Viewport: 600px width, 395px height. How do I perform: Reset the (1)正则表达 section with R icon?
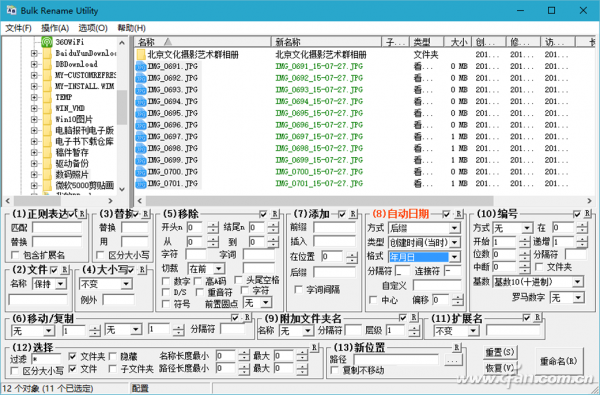[82, 214]
